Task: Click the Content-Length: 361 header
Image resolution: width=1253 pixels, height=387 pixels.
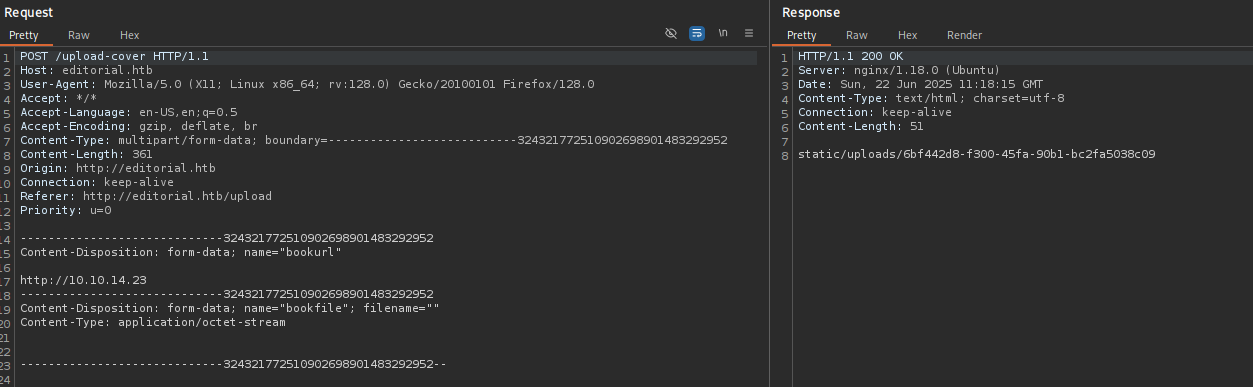Action: [86, 155]
